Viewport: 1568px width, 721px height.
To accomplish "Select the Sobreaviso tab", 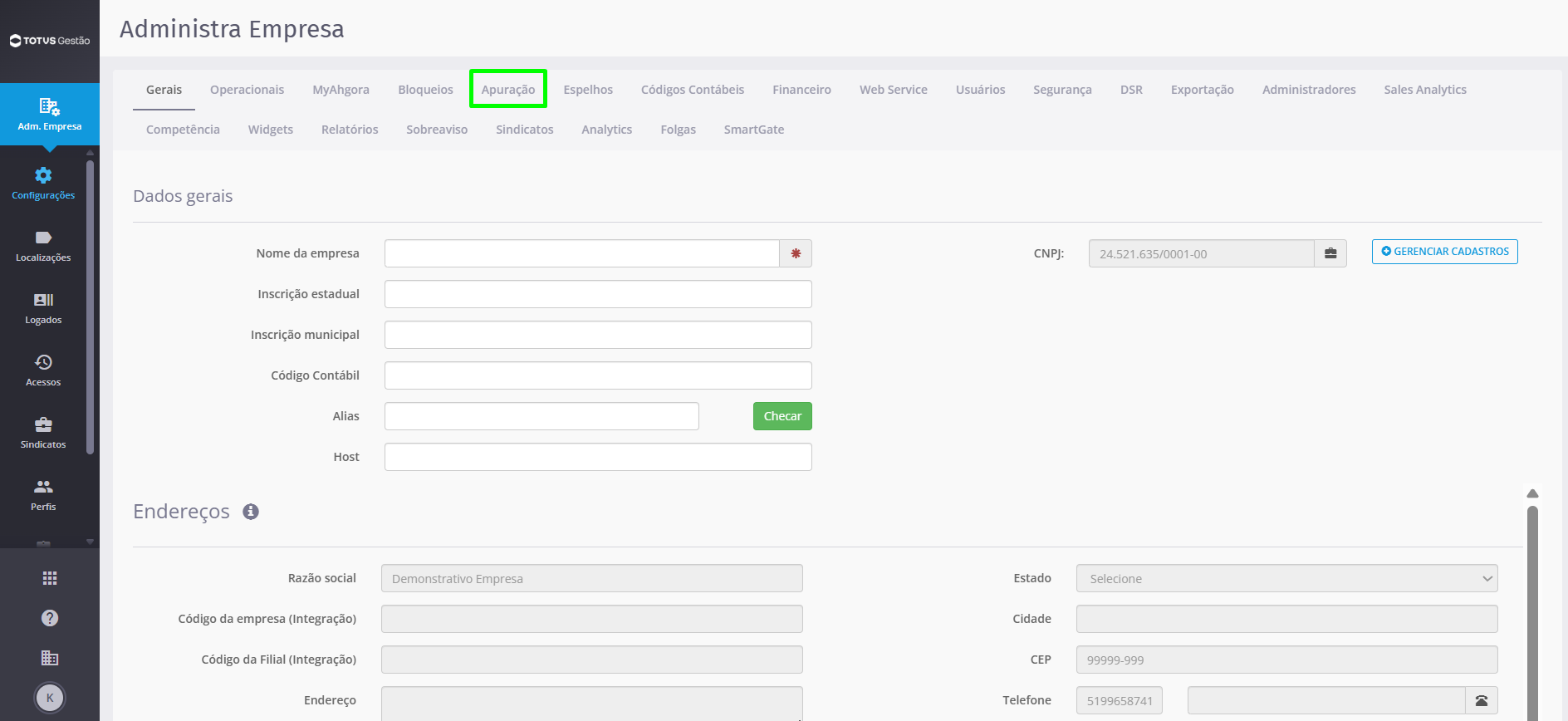I will coord(437,130).
